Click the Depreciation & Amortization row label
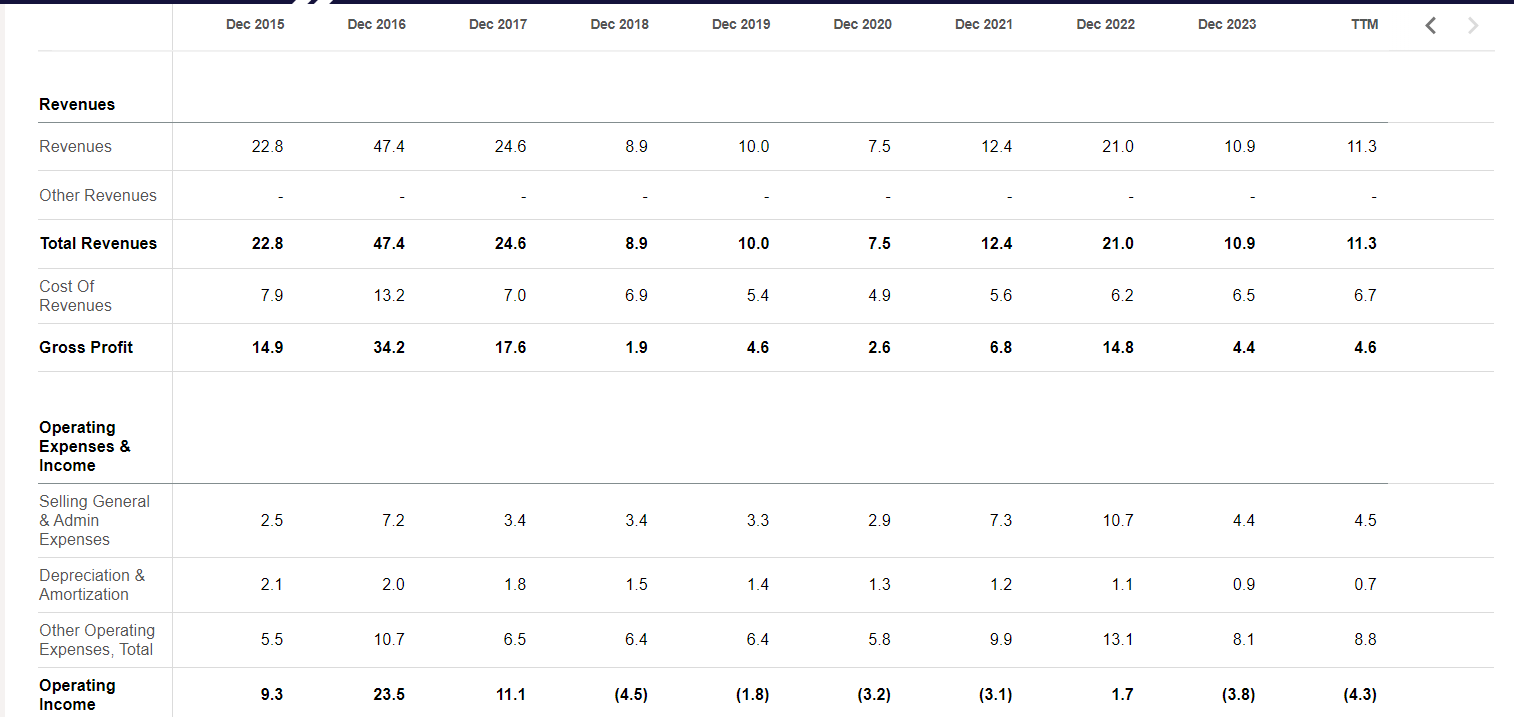The height and width of the screenshot is (717, 1514). 91,585
